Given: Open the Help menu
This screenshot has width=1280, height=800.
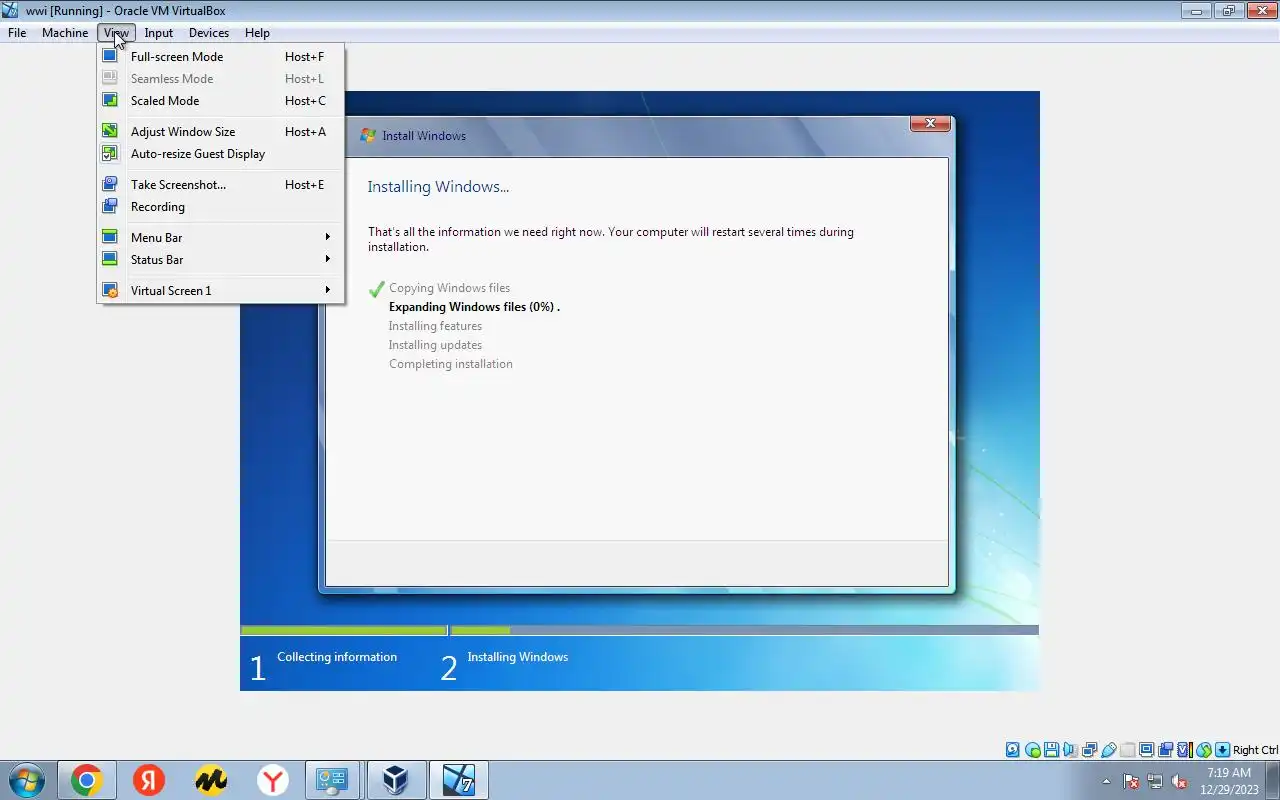Looking at the screenshot, I should 257,33.
